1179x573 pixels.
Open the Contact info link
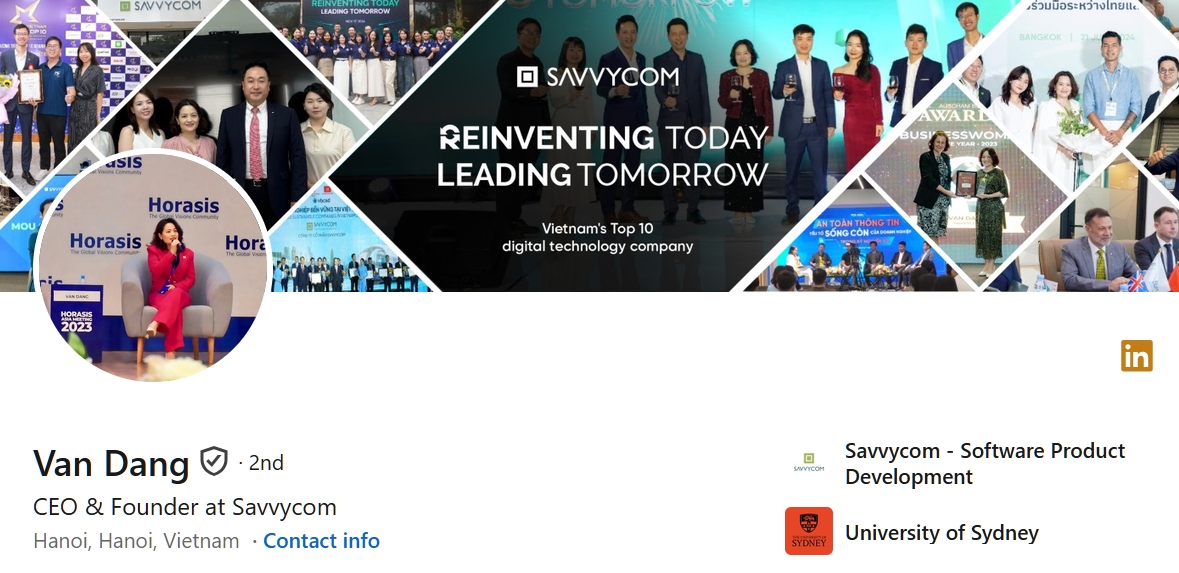(x=321, y=541)
